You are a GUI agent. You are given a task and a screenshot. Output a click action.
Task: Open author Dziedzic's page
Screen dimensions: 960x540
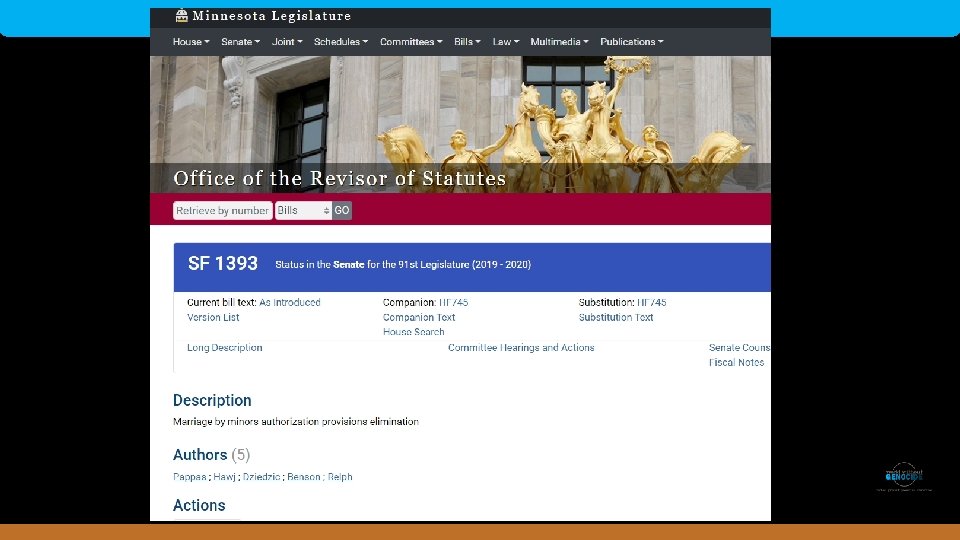point(261,477)
